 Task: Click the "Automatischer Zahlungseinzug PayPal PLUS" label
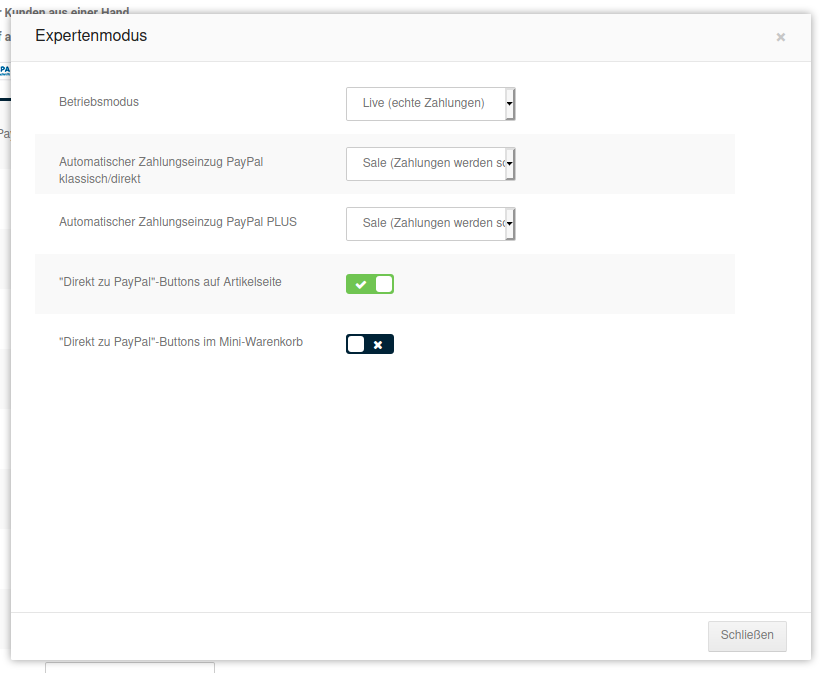click(x=178, y=222)
